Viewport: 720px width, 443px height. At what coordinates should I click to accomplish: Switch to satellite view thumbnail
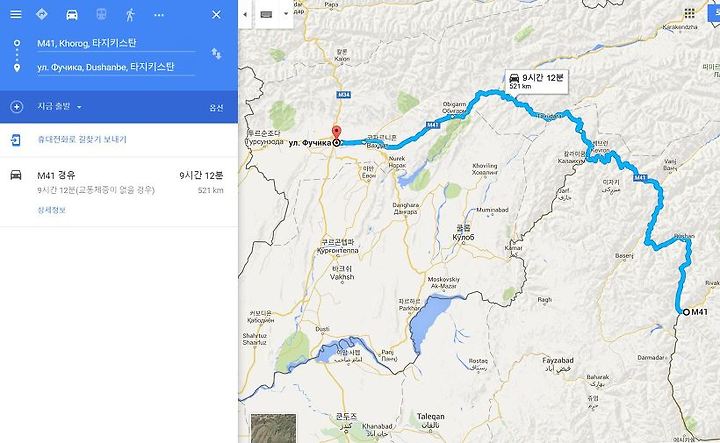pyautogui.click(x=273, y=428)
